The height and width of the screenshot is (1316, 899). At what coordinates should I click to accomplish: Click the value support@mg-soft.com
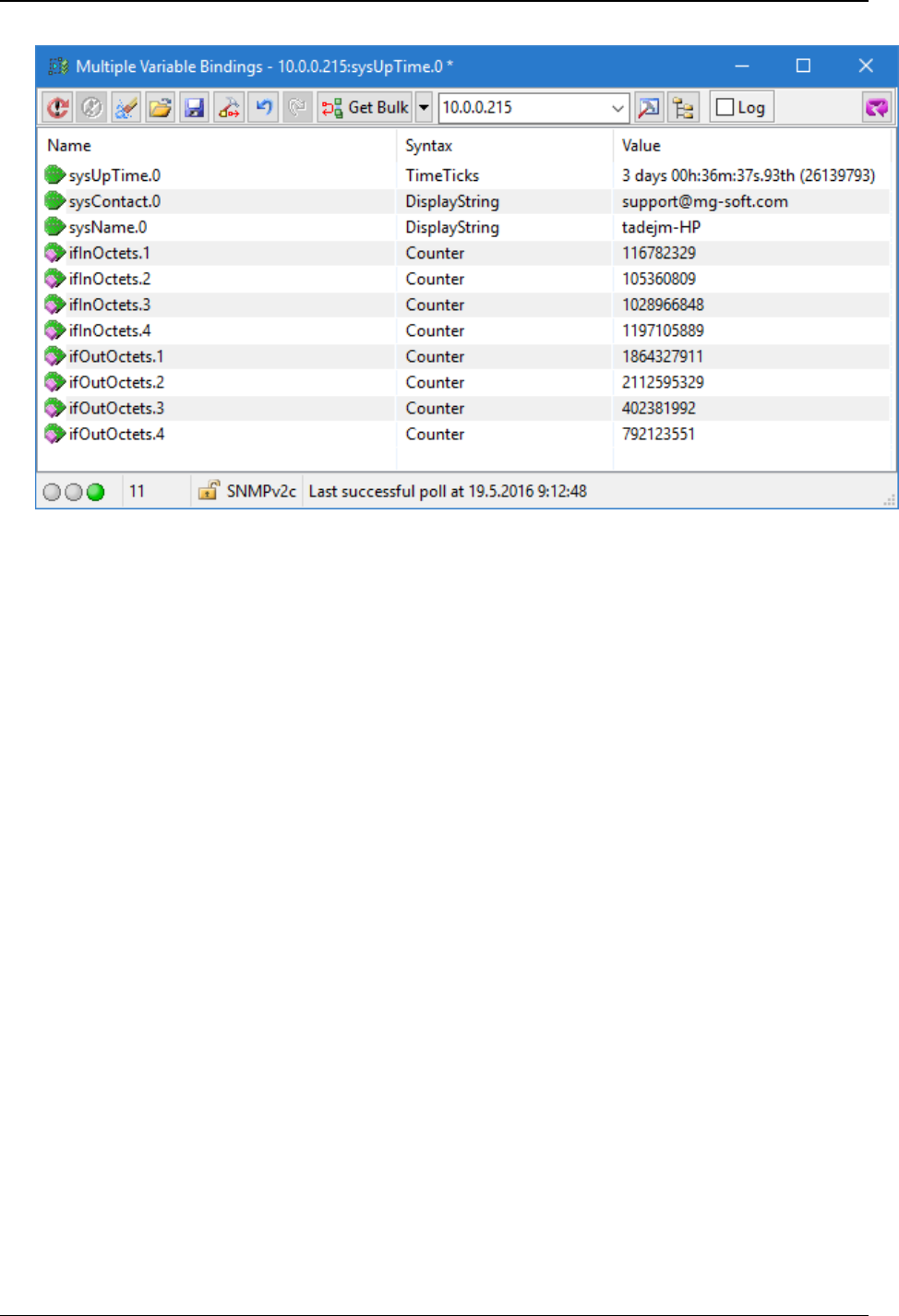[705, 202]
